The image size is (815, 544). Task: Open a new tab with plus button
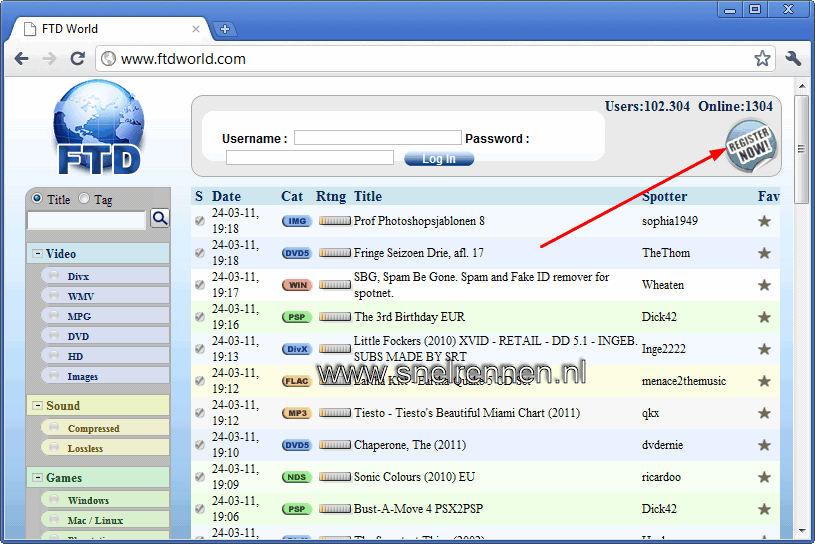coord(225,29)
